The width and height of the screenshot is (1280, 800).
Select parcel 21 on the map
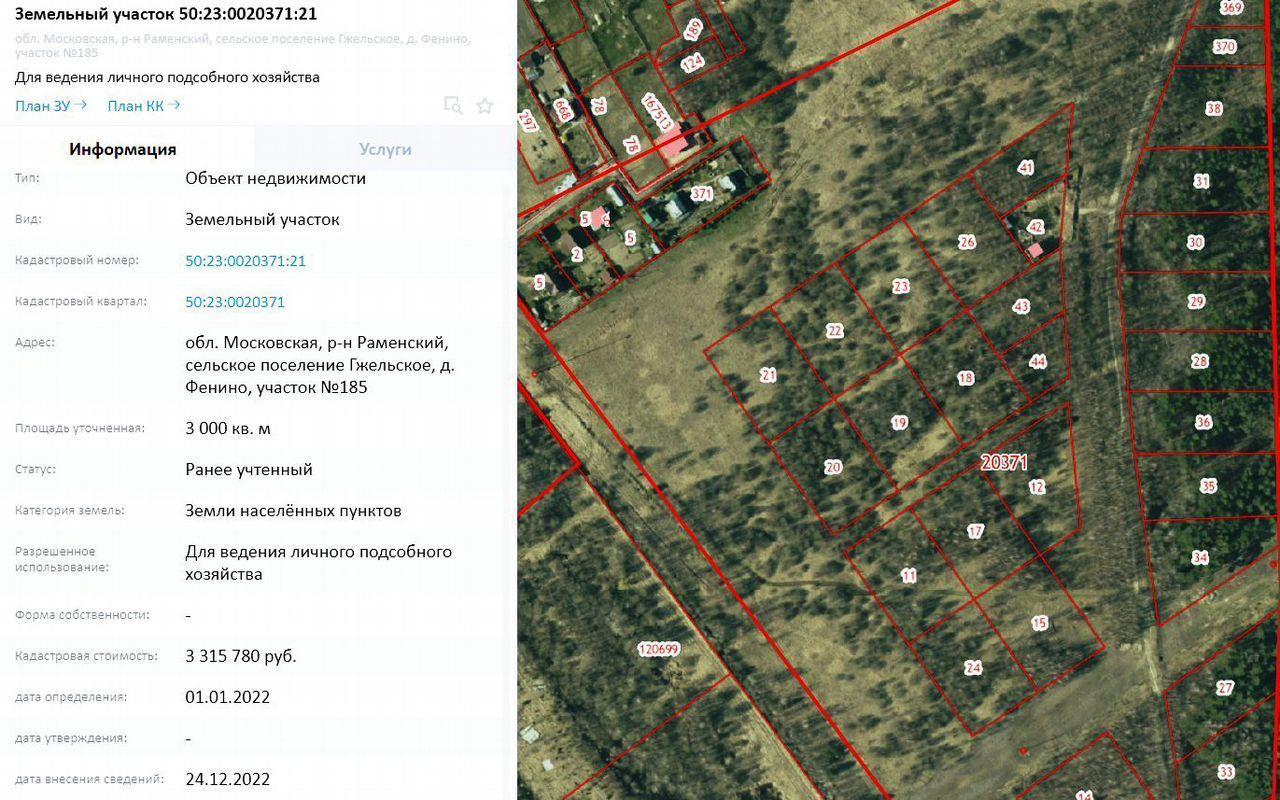(x=768, y=376)
